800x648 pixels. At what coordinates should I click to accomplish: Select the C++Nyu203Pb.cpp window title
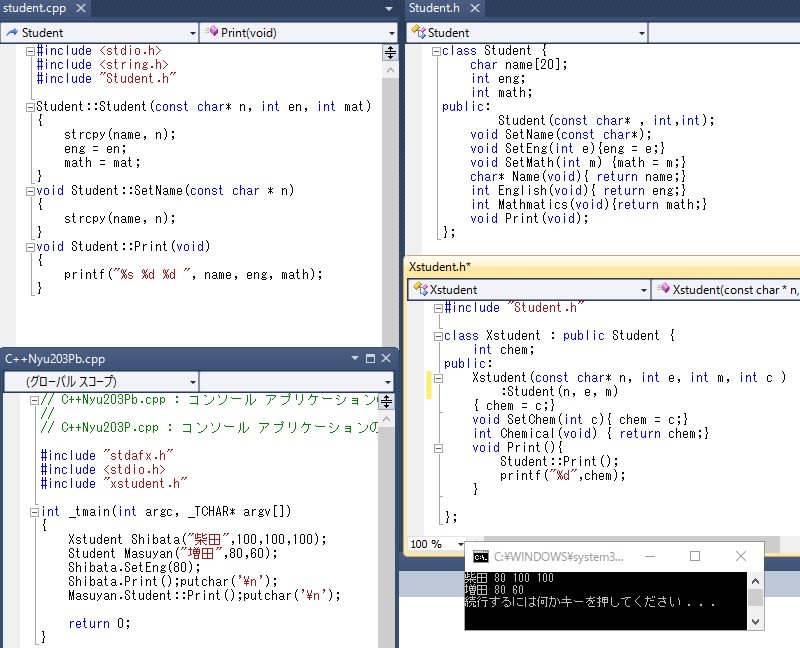tap(55, 359)
